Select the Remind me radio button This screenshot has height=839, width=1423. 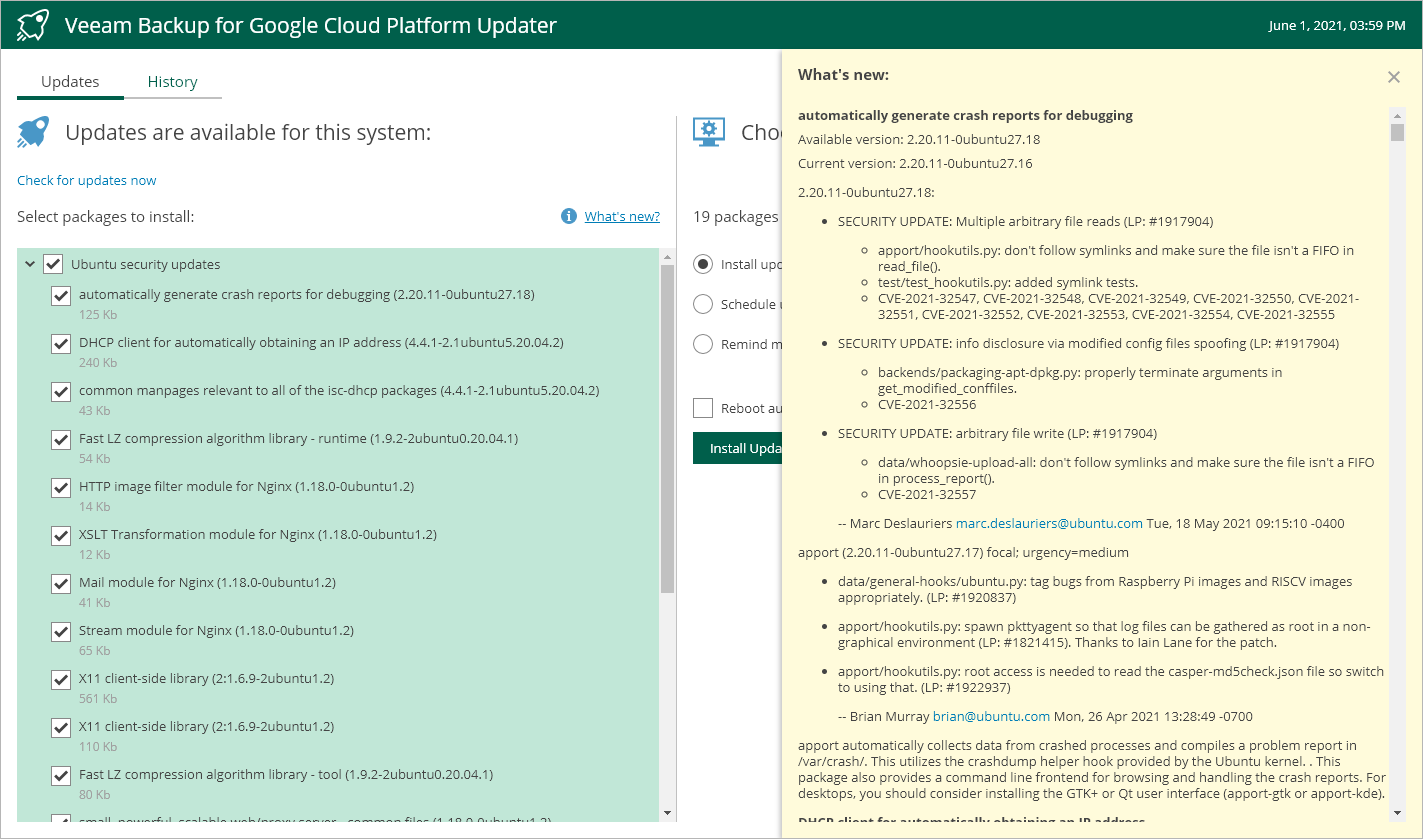[703, 344]
